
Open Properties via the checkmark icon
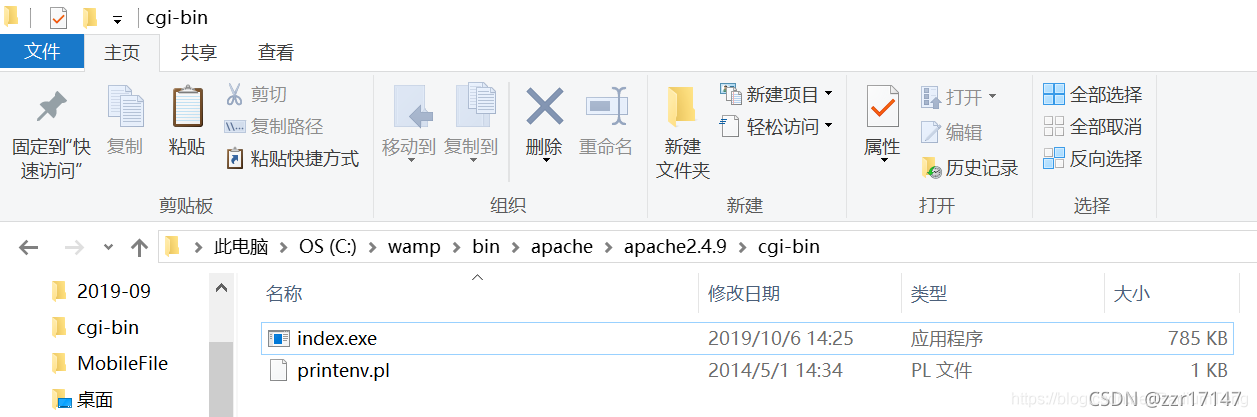[x=882, y=106]
